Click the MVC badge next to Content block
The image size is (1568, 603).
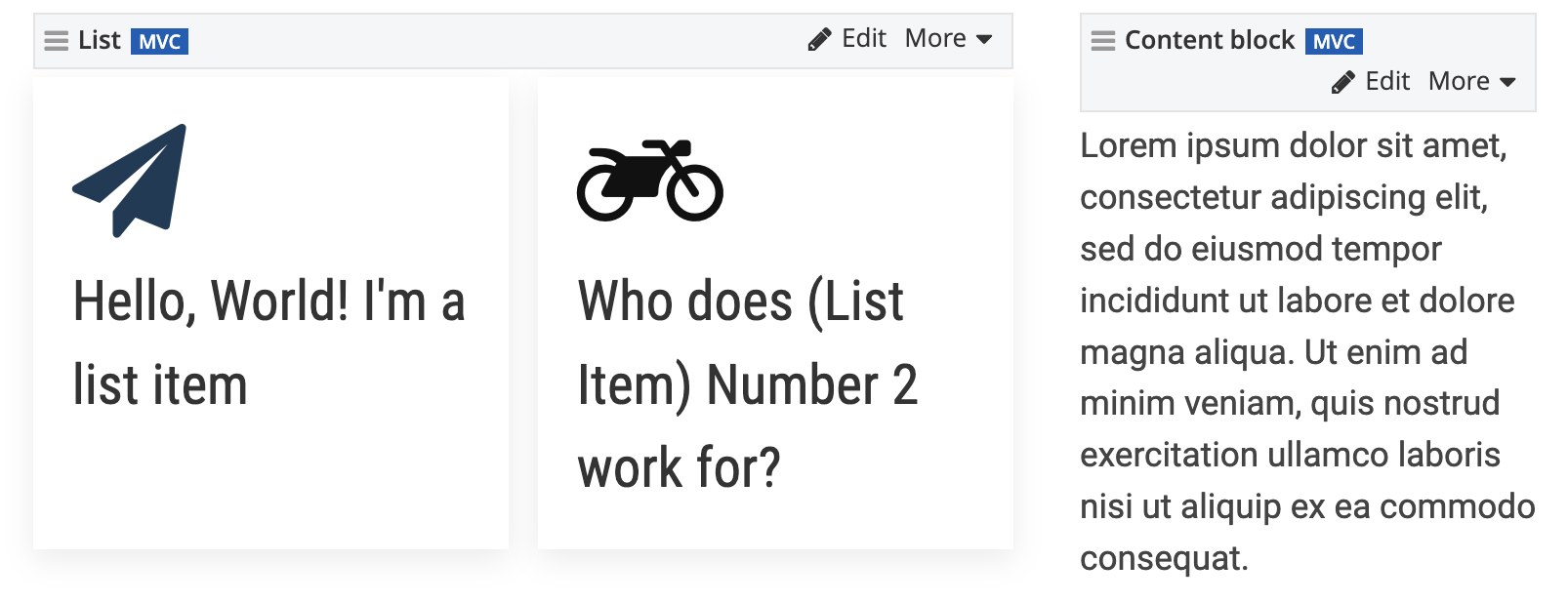pos(1332,42)
